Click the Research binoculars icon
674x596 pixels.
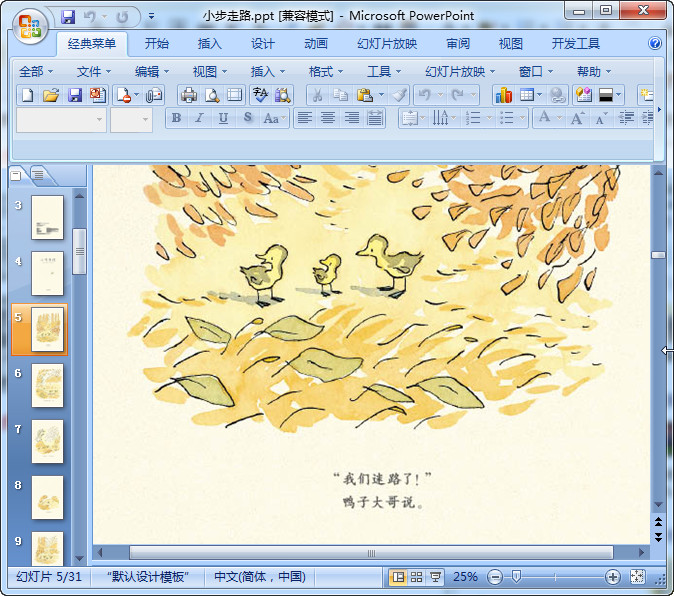(x=283, y=95)
